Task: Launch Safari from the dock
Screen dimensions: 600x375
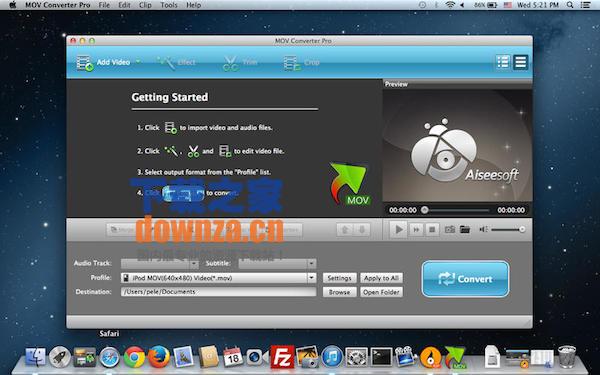Action: [x=109, y=357]
